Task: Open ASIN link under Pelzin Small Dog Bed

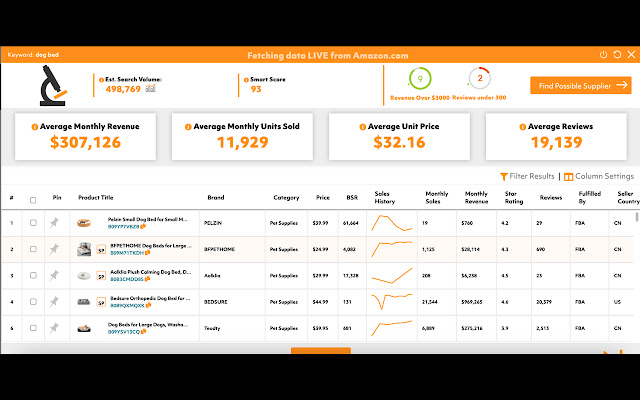Action: 124,227
